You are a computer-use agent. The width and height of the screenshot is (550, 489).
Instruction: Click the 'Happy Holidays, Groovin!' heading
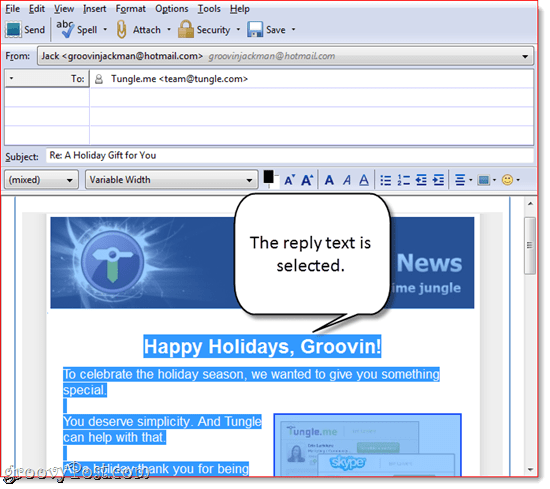click(262, 347)
